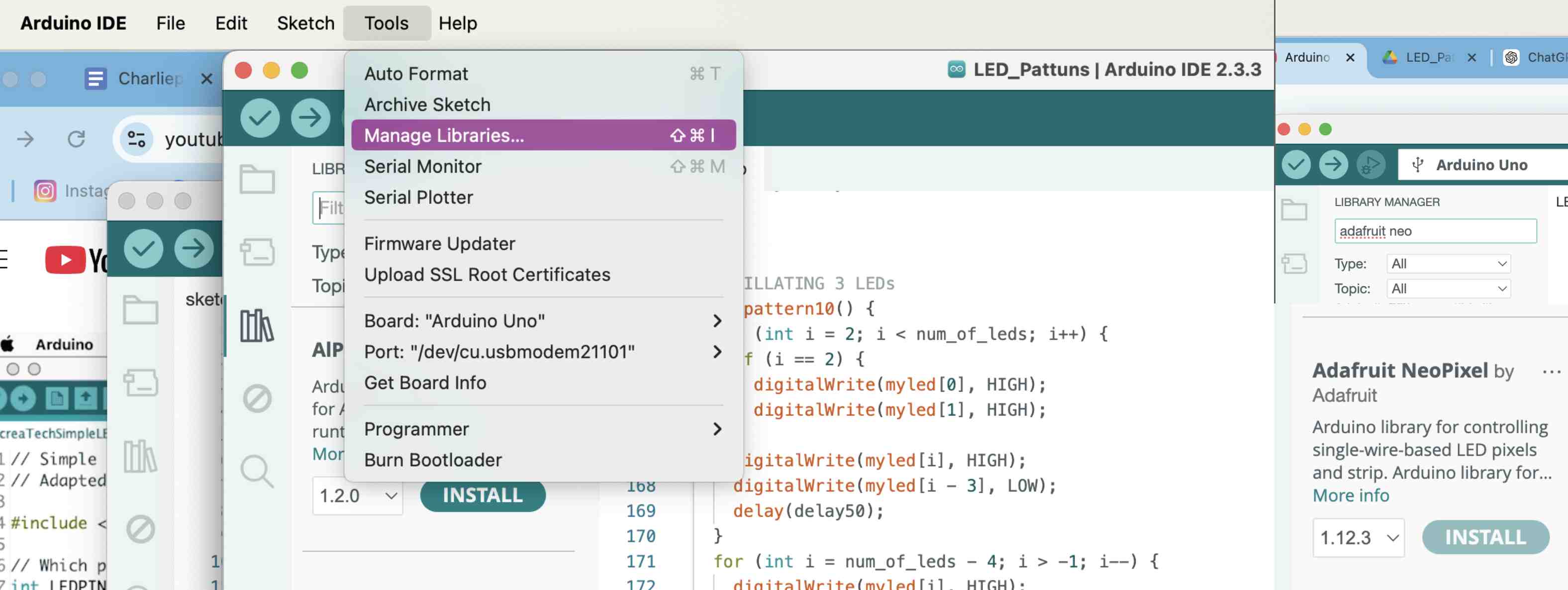Open Library Manager in the sketch window sidebar
The height and width of the screenshot is (590, 1568).
pyautogui.click(x=141, y=457)
